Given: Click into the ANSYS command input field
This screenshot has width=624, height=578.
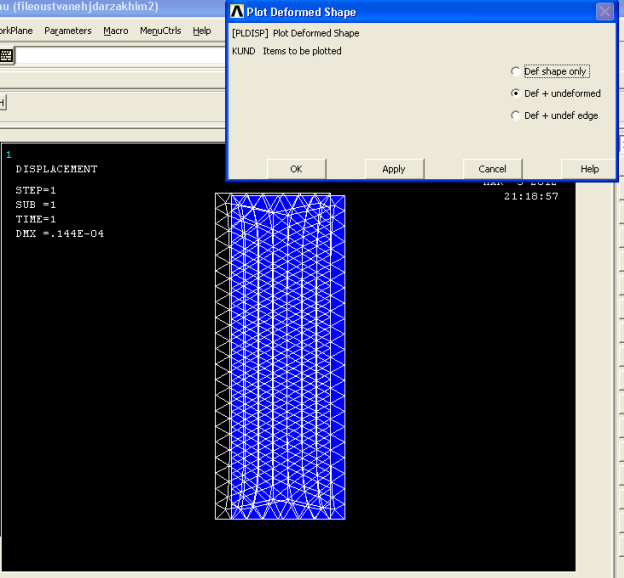Looking at the screenshot, I should 120,56.
